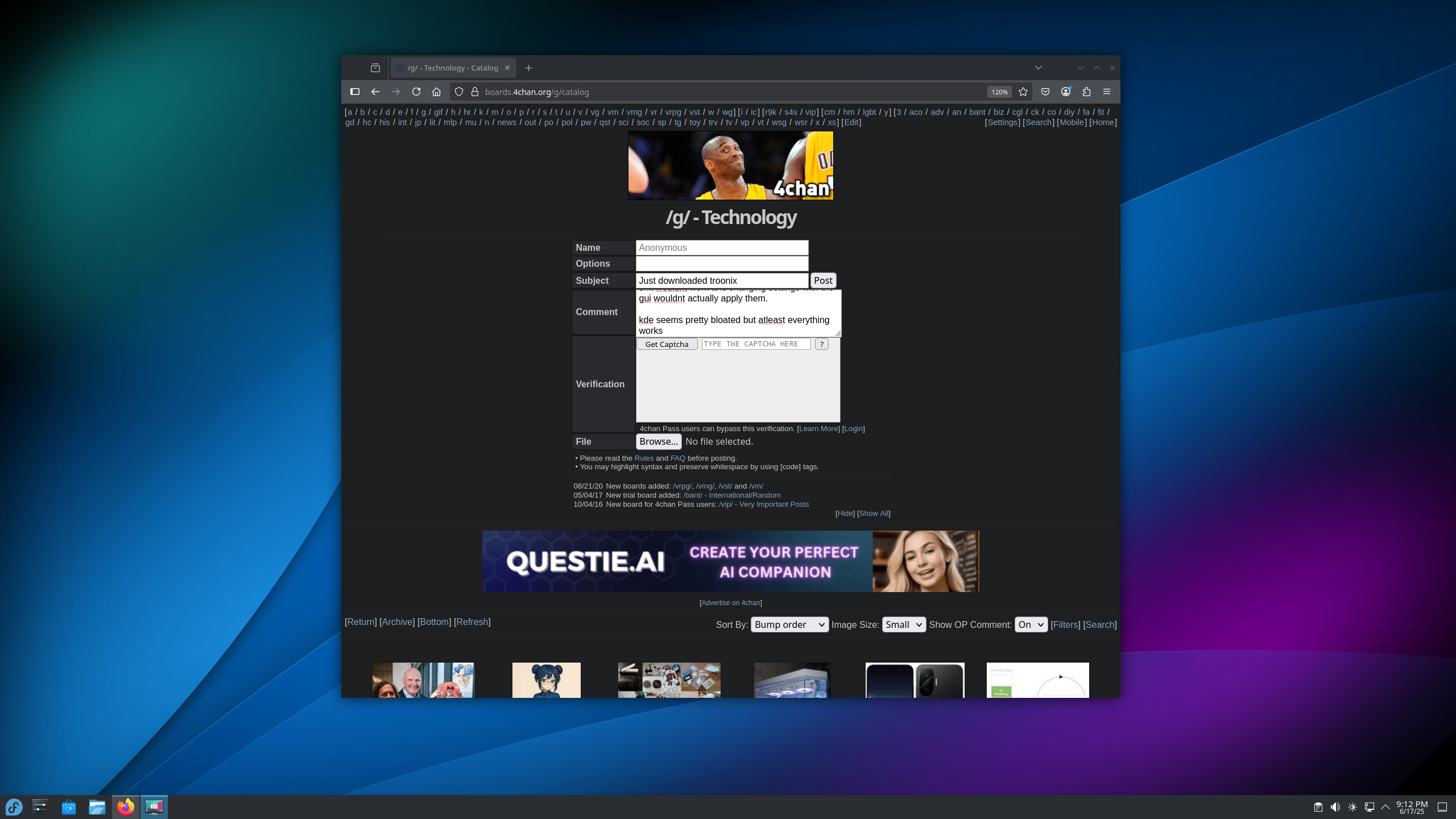1456x819 pixels.
Task: Click the captcha help question mark button
Action: (x=822, y=344)
